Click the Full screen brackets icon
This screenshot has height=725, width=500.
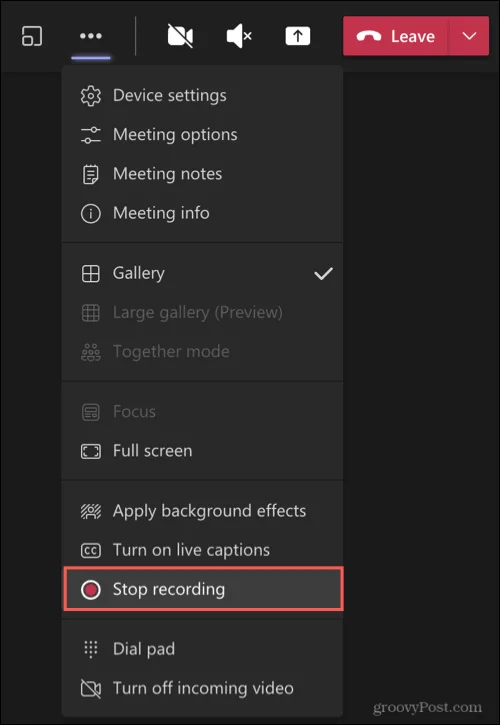click(x=90, y=451)
